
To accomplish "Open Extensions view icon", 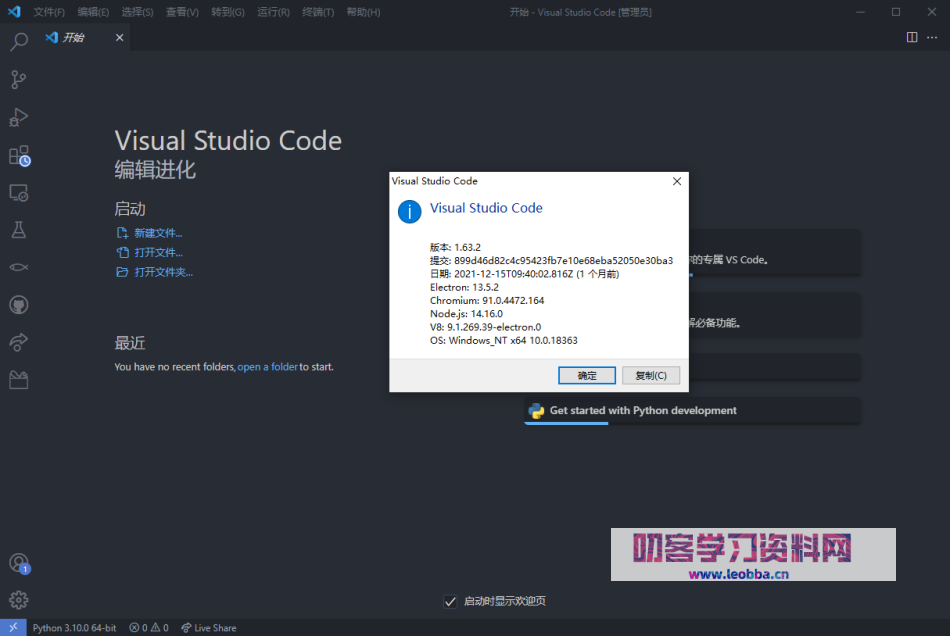I will (x=19, y=156).
